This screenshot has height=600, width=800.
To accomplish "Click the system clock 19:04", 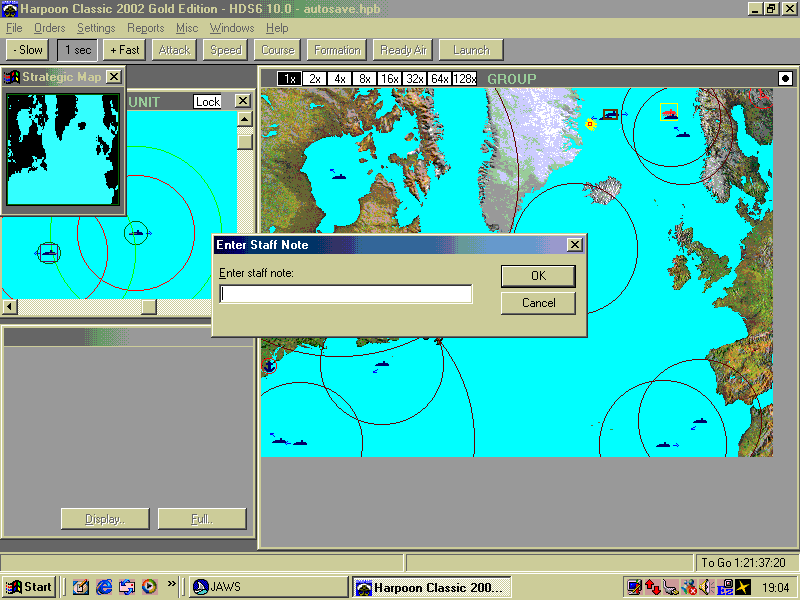I will coord(775,588).
